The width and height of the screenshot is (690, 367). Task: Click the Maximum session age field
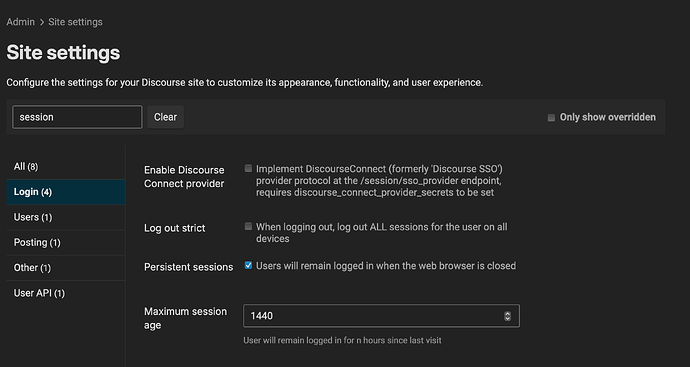pos(381,316)
